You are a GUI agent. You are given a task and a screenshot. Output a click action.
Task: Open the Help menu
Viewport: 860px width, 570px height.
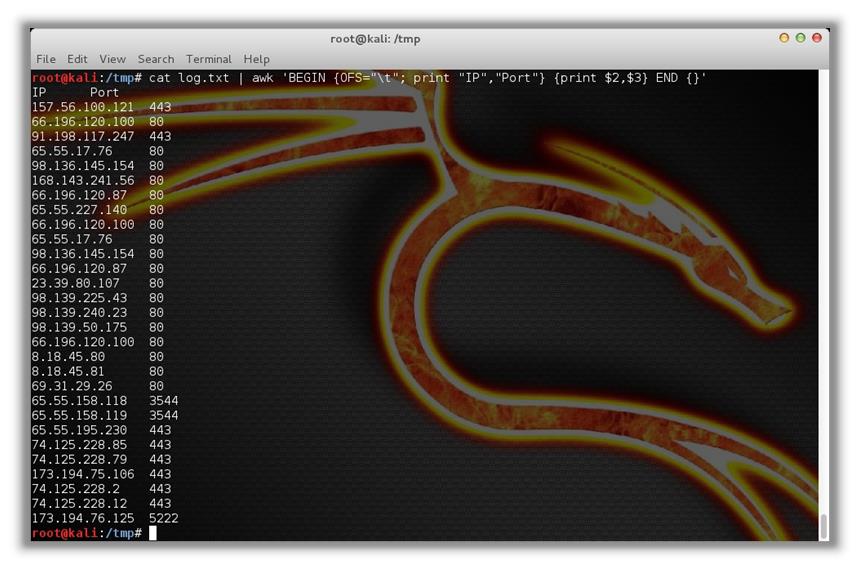tap(257, 59)
